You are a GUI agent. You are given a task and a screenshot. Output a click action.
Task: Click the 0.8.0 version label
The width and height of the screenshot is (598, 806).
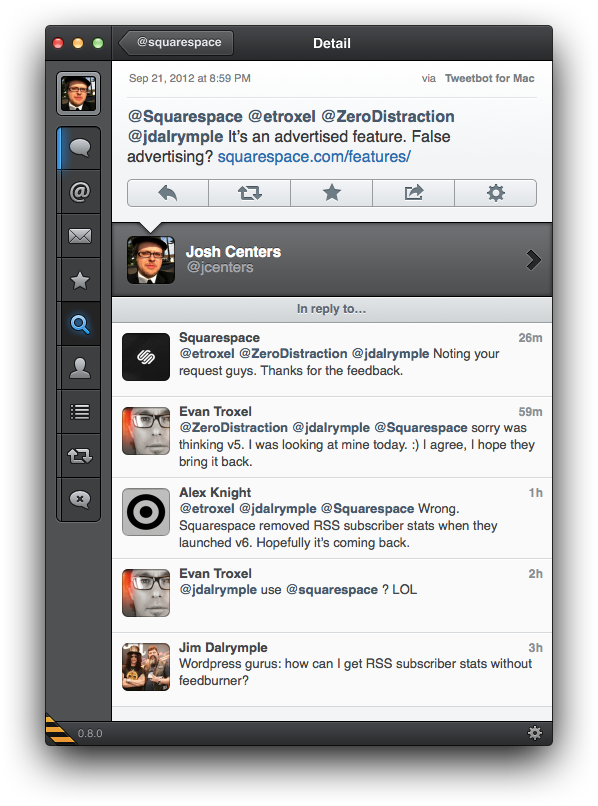90,734
